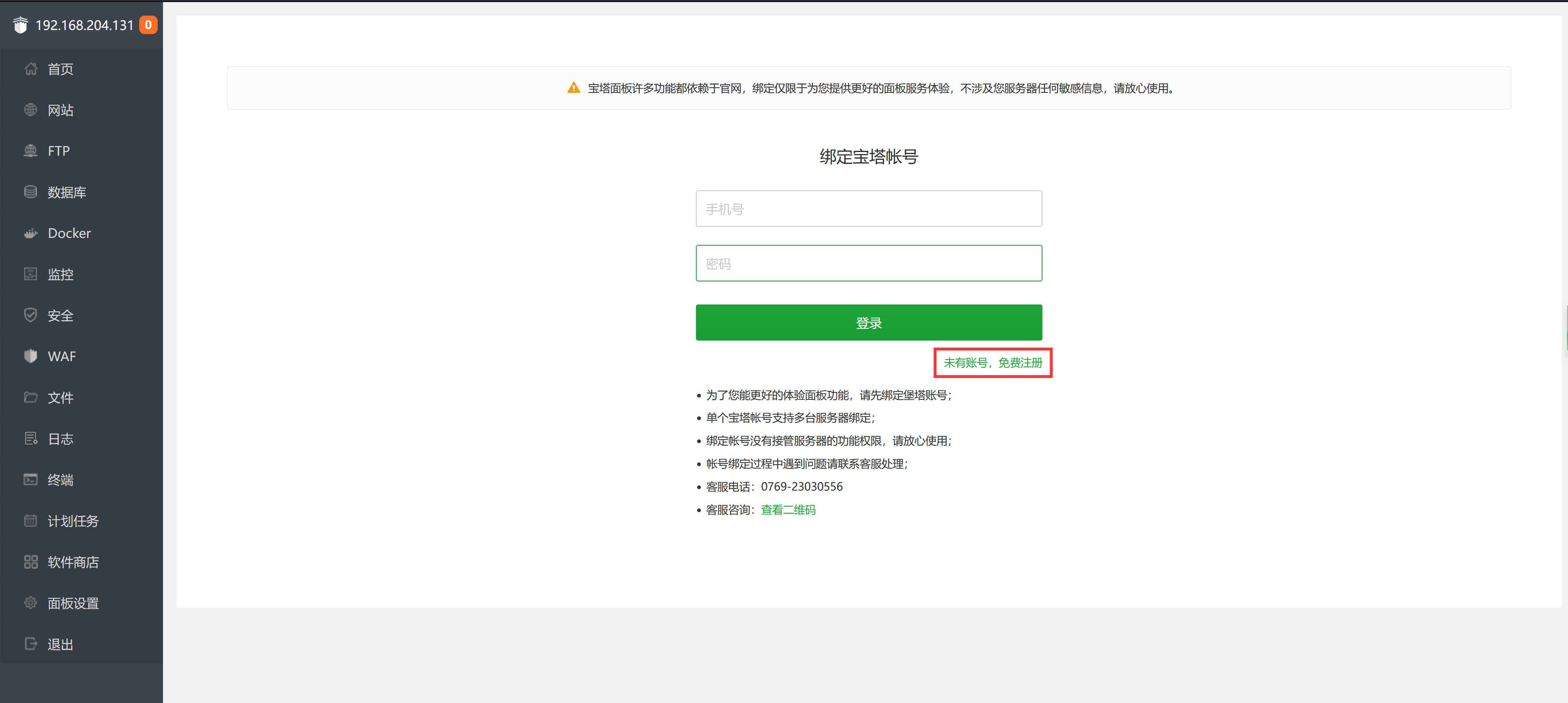Focus the 手机号 phone input field
Image resolution: width=1568 pixels, height=703 pixels.
click(x=868, y=209)
